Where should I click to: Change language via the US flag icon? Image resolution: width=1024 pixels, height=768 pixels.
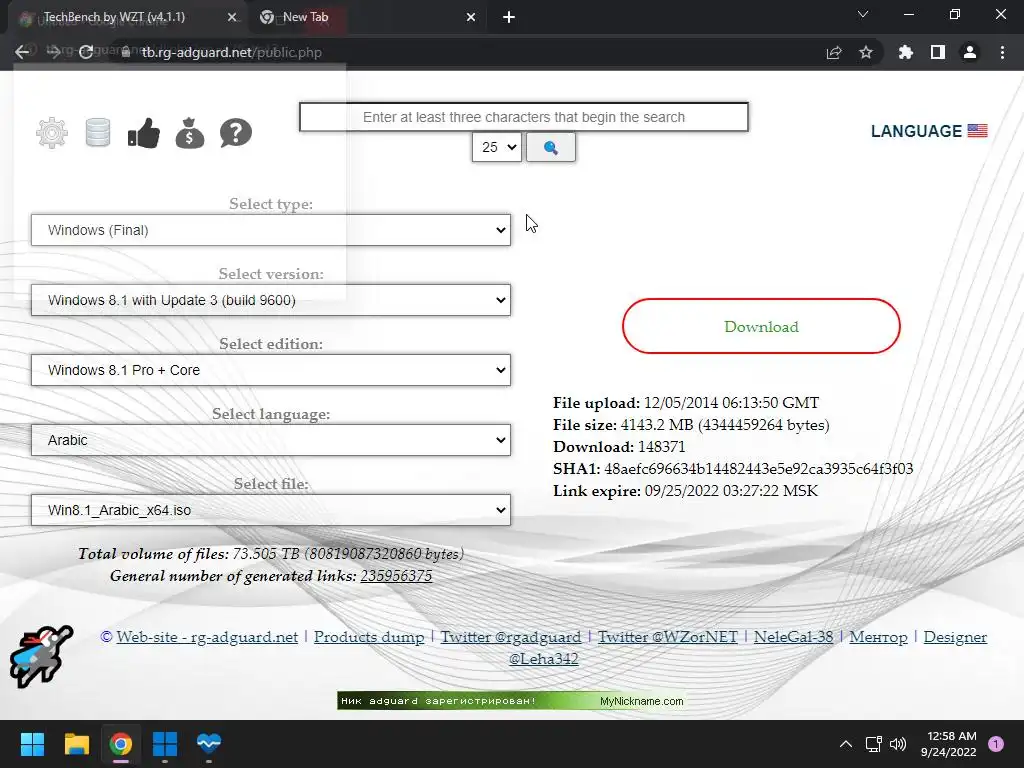click(977, 131)
